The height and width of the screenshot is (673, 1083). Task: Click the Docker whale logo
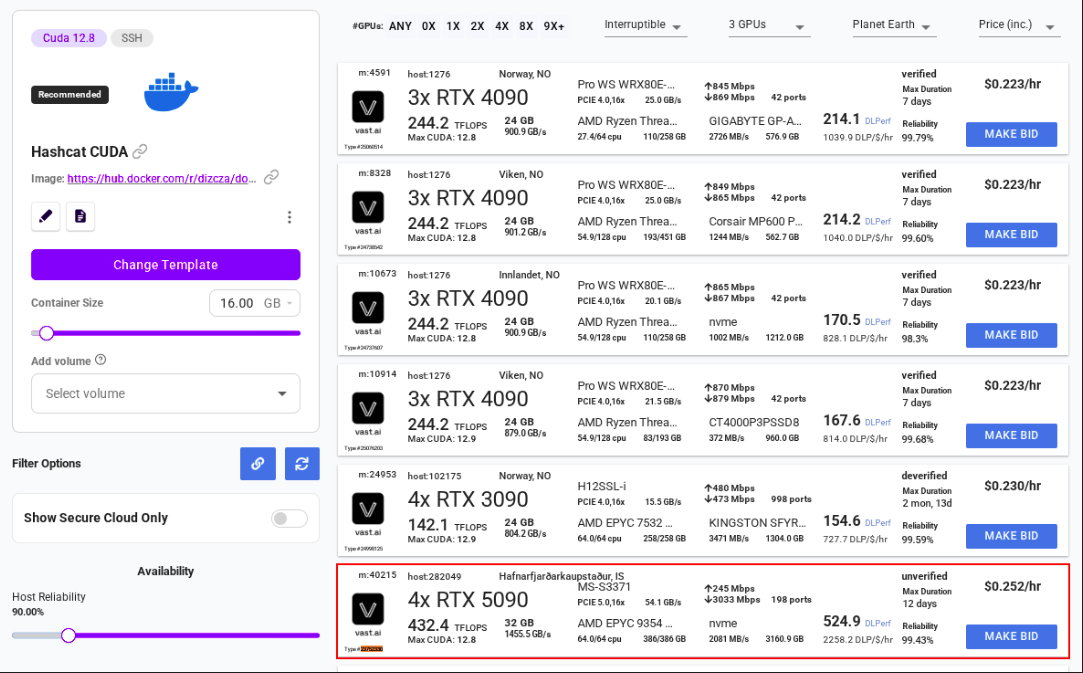(x=171, y=93)
